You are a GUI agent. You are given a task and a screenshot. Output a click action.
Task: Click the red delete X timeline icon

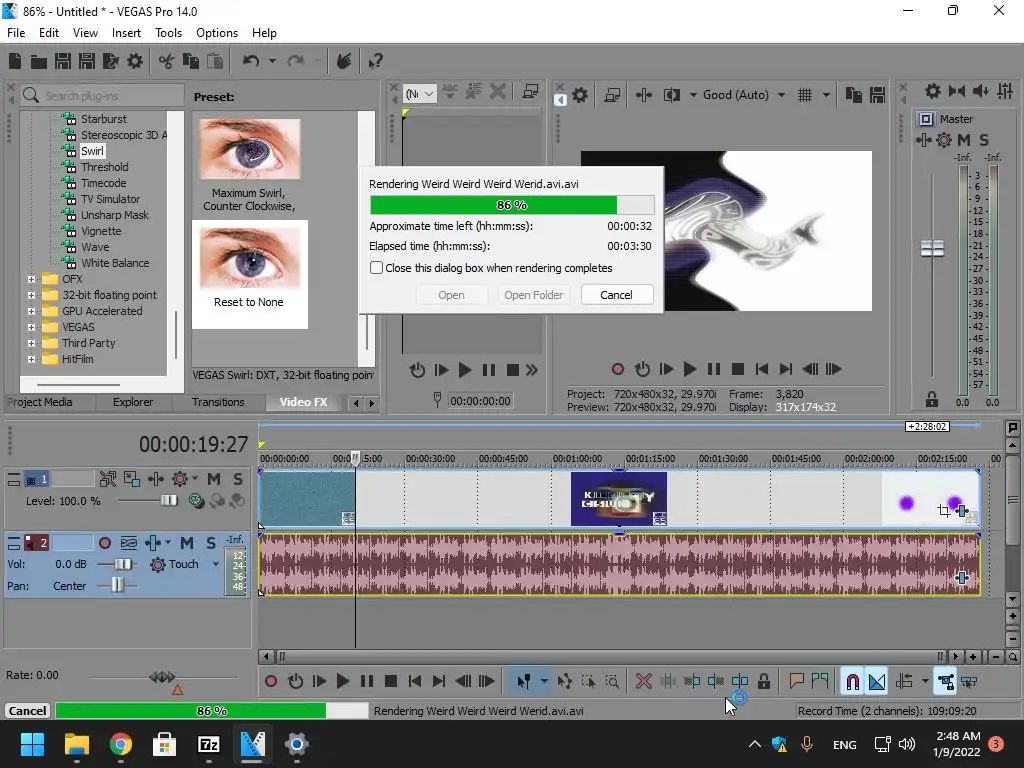(x=643, y=682)
